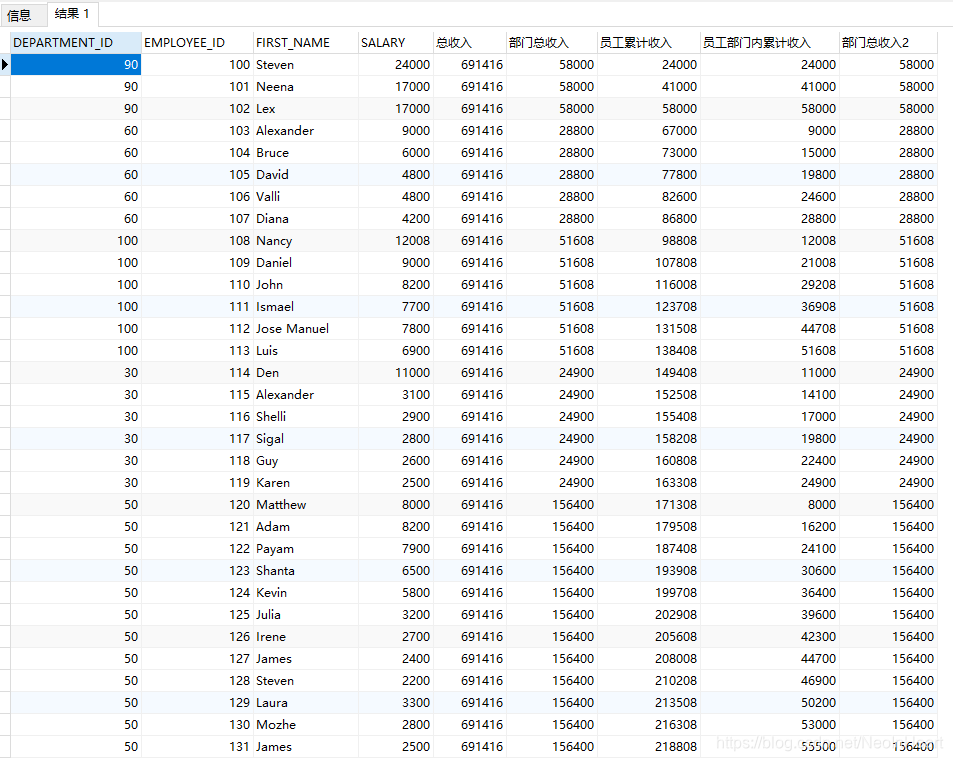The height and width of the screenshot is (761, 953).
Task: Select employee ID cell 131
Action: (198, 746)
